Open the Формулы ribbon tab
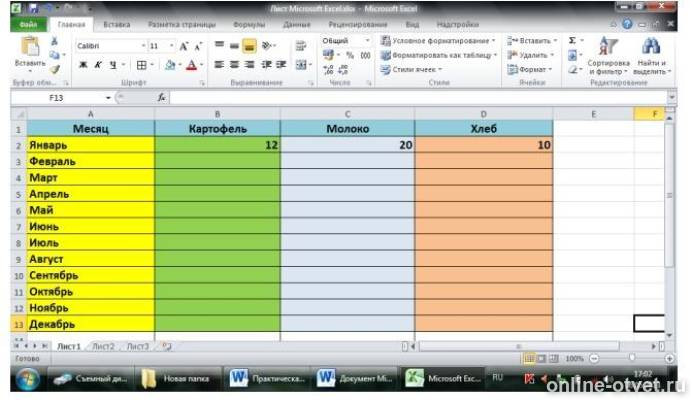Viewport: 692px width, 400px height. click(248, 23)
